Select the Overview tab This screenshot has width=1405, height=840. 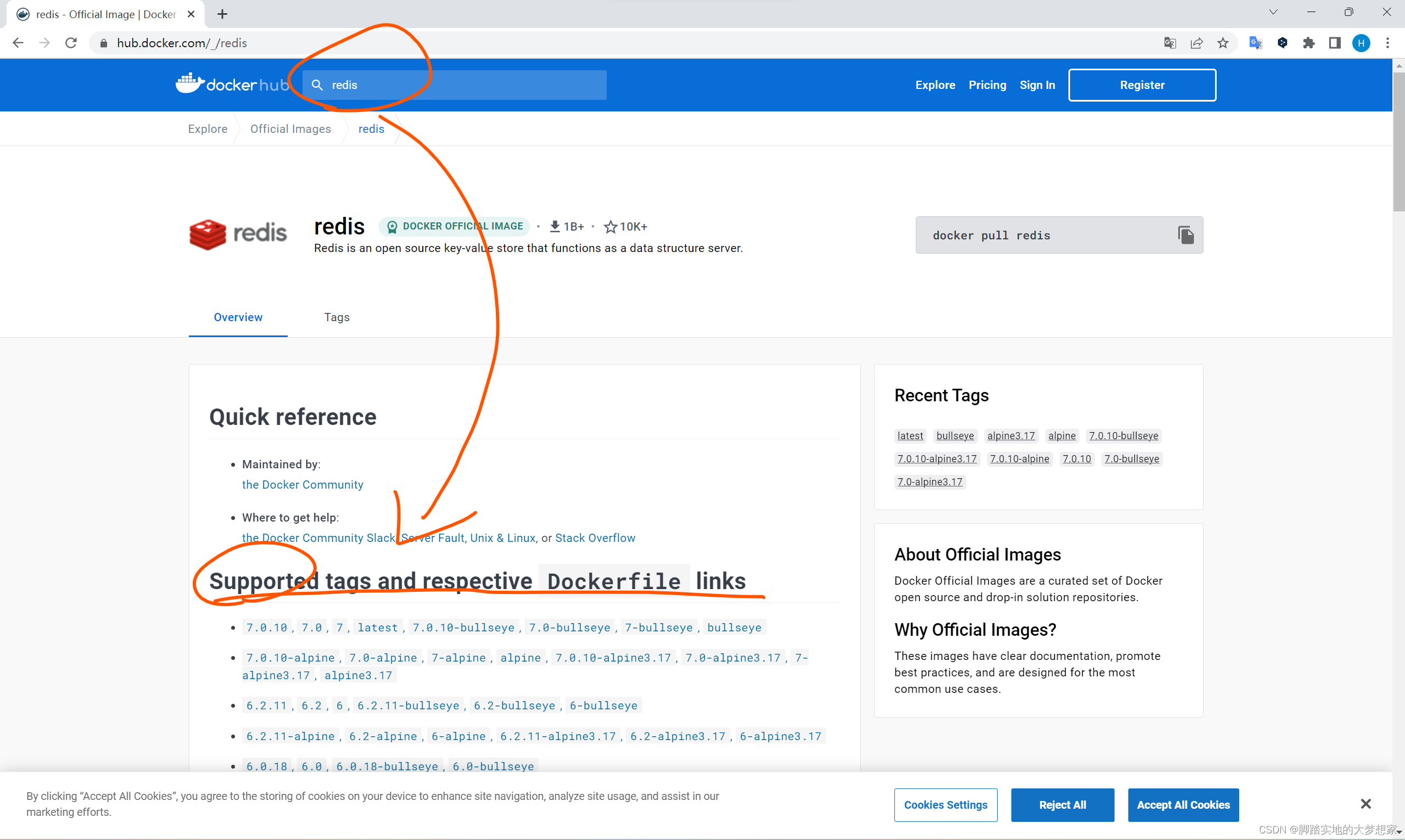238,317
